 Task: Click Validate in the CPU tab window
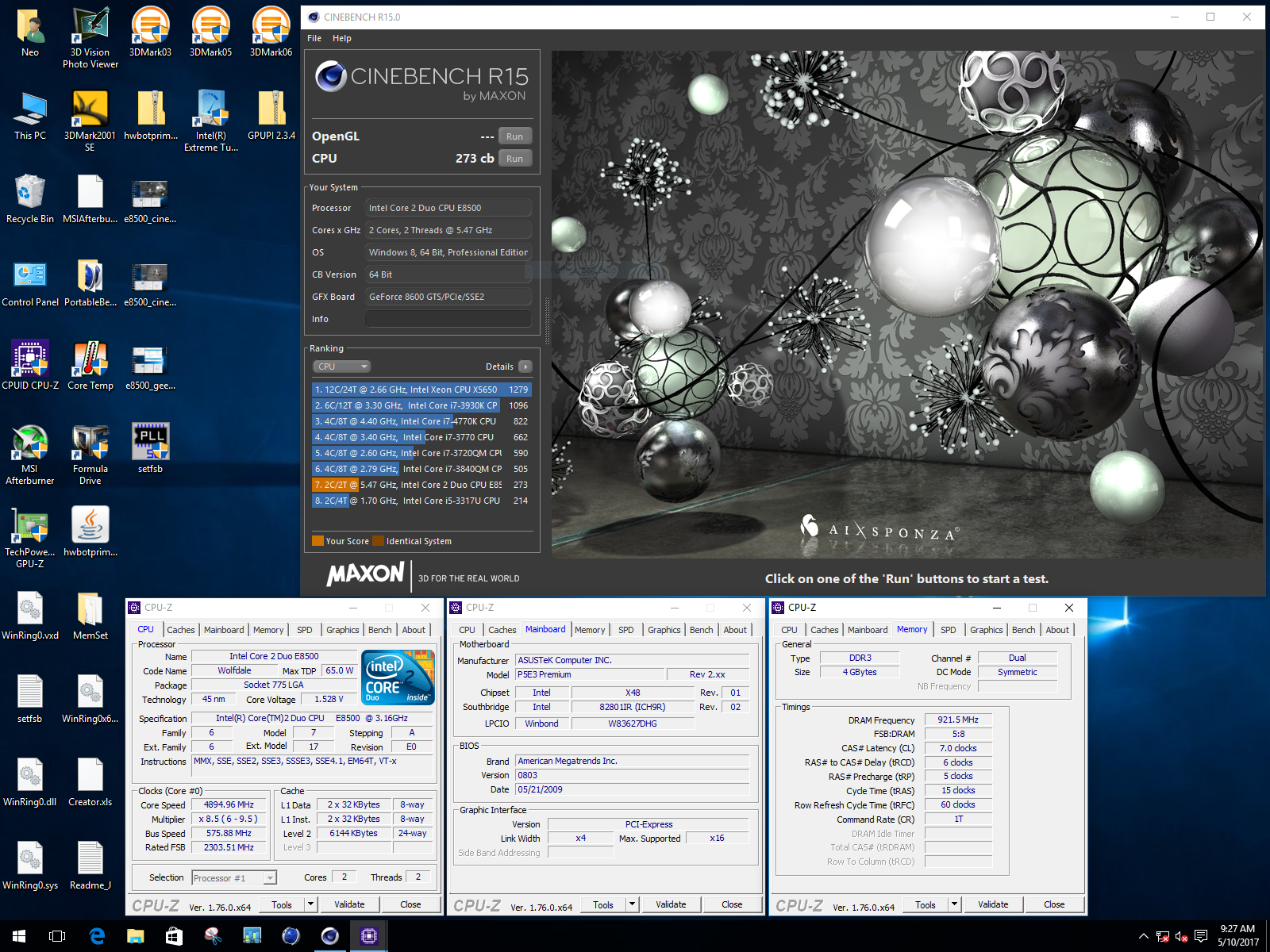(x=349, y=904)
